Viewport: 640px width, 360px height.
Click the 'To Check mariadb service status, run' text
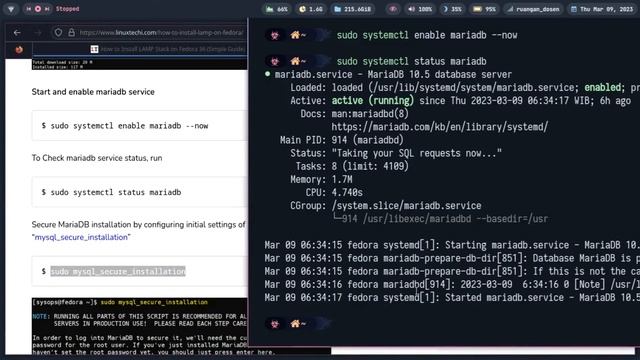coord(97,158)
